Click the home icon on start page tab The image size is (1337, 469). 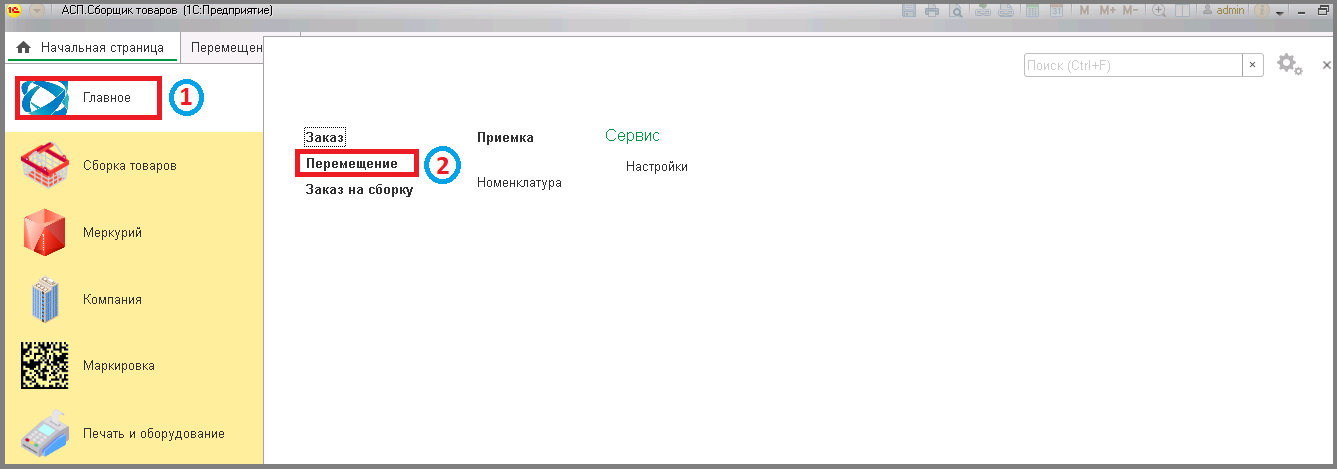click(22, 47)
